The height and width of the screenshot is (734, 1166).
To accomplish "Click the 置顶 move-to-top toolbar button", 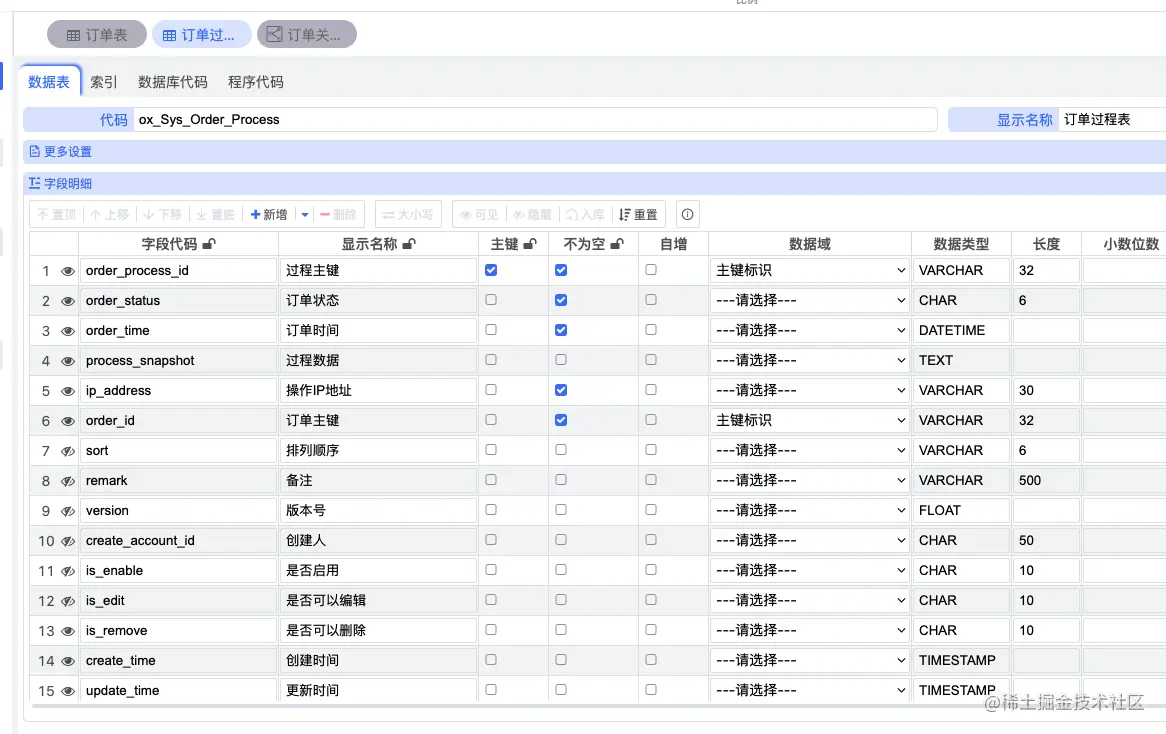I will (57, 214).
